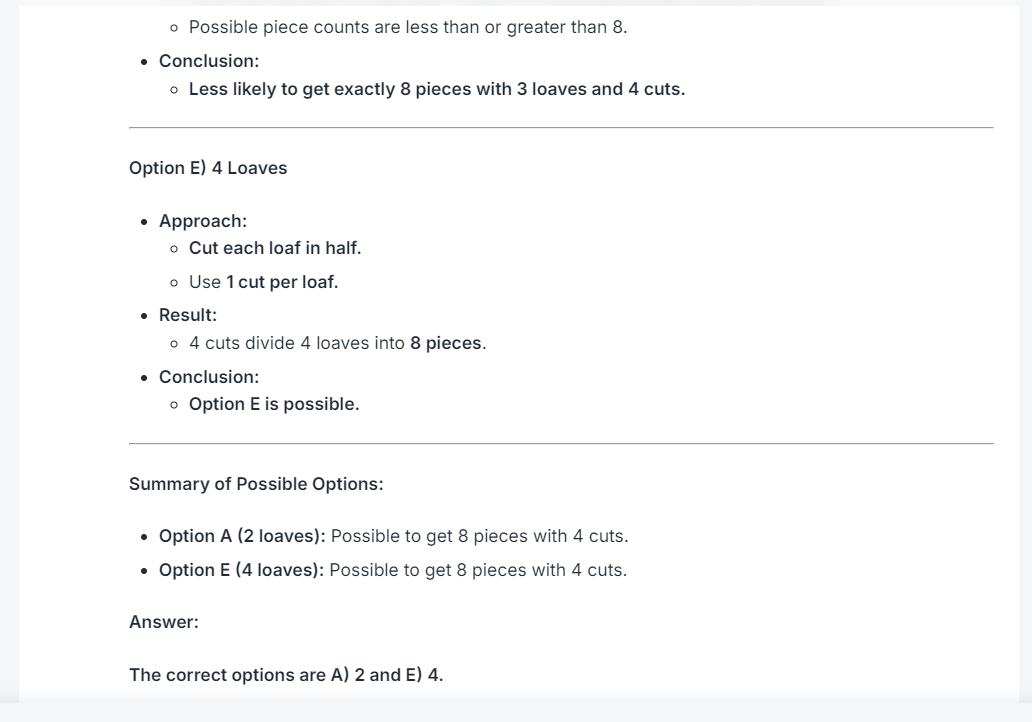Click the 'Approach:' bullet label
Image resolution: width=1032 pixels, height=722 pixels.
[203, 220]
